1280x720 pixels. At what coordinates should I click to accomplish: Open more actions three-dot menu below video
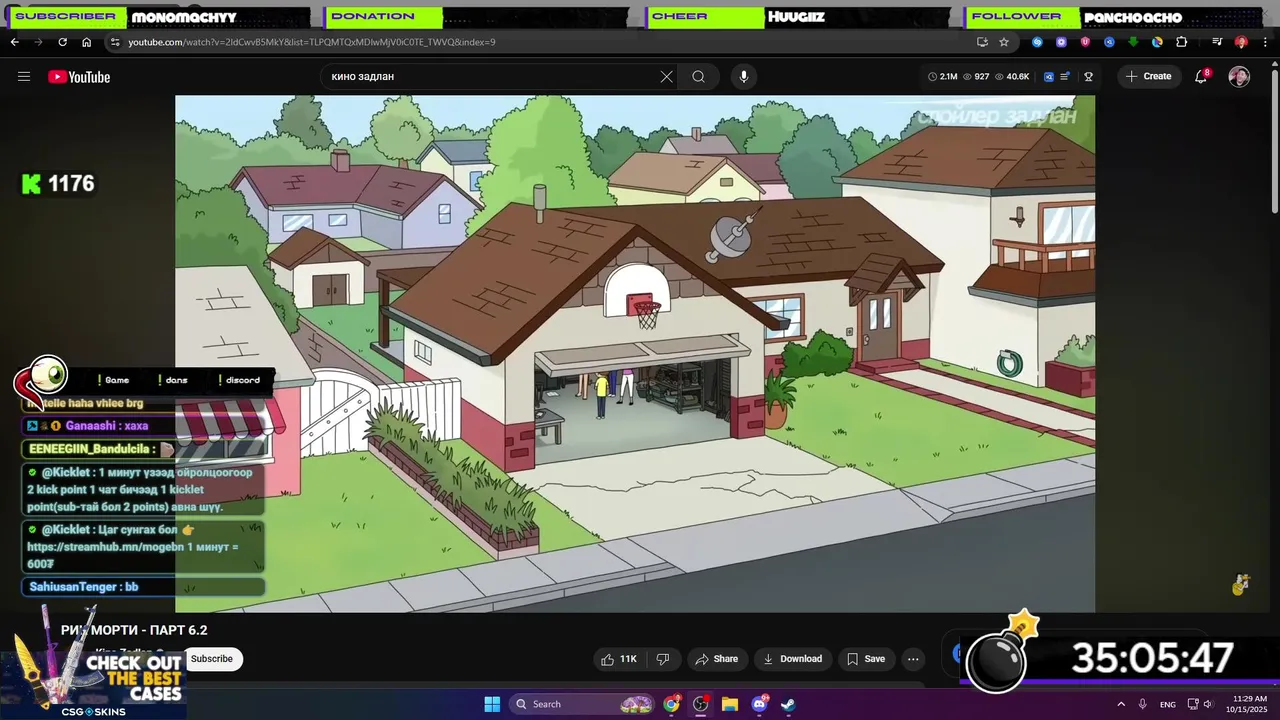(913, 659)
